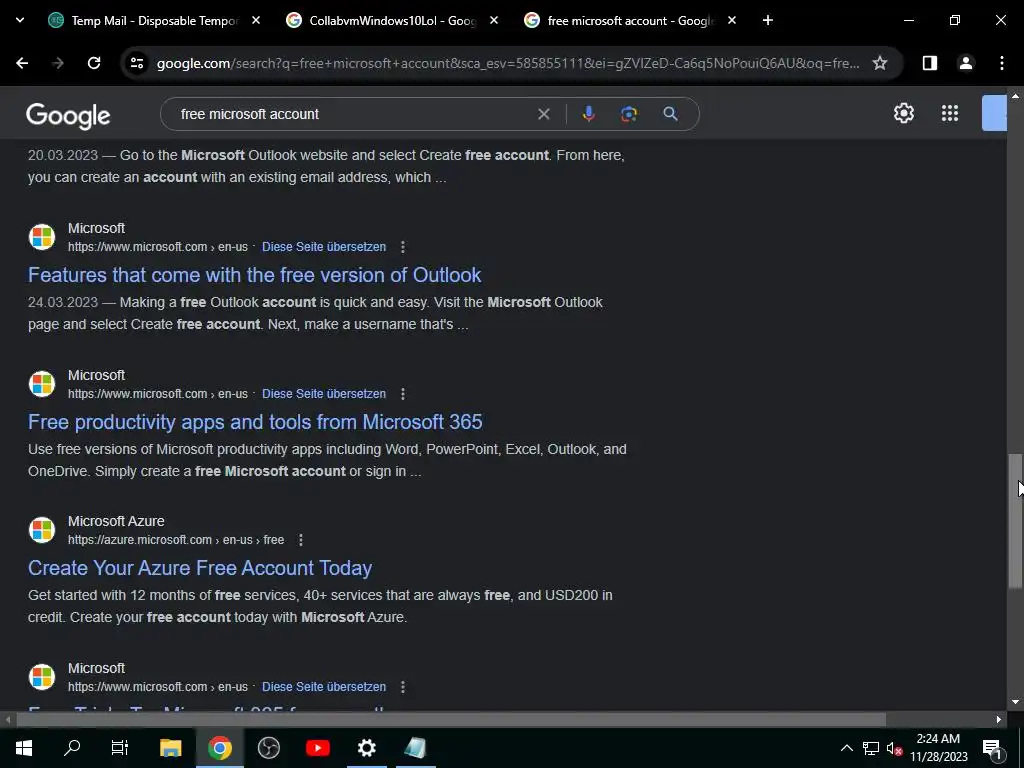Select the free microsoft account tab
1024x768 pixels.
tap(630, 20)
